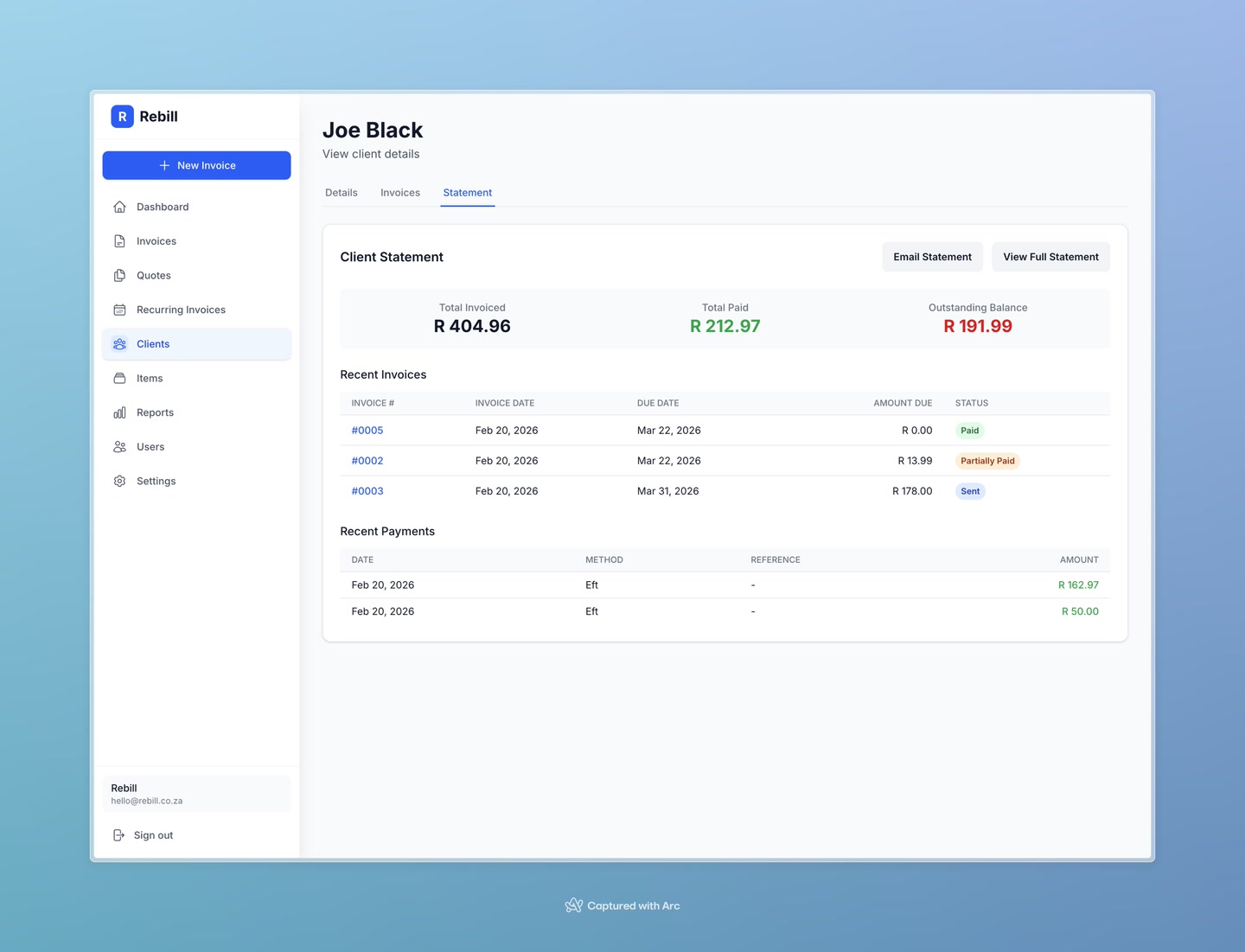
Task: Open invoice #0002
Action: (x=367, y=460)
